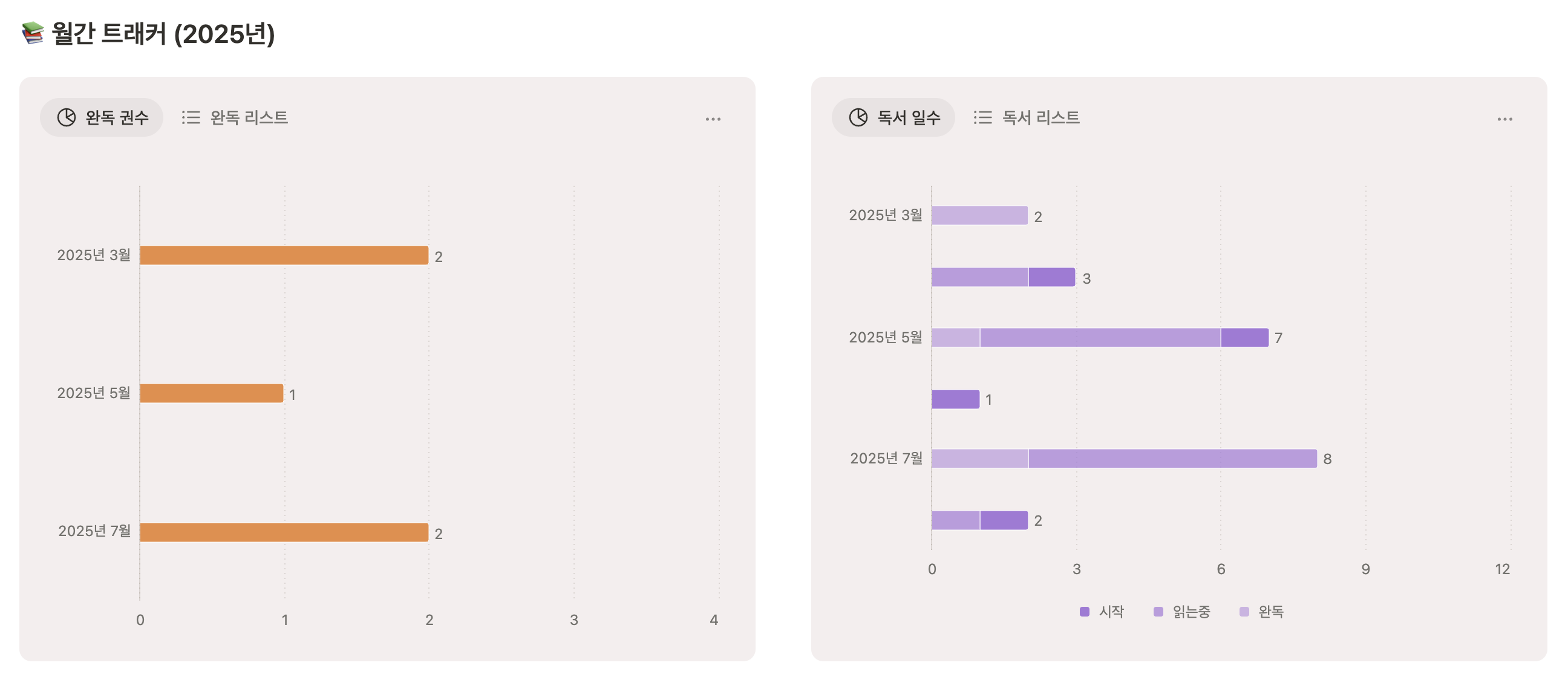
Task: Toggle the 시작 legend series
Action: pyautogui.click(x=1111, y=611)
